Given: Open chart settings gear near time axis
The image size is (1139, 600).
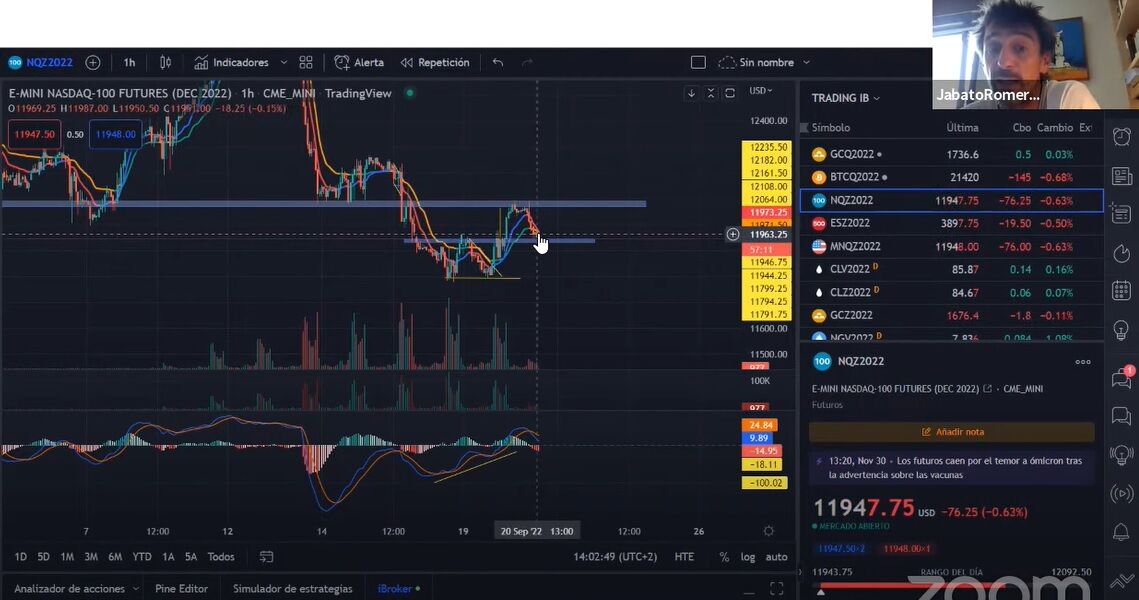Looking at the screenshot, I should point(769,531).
